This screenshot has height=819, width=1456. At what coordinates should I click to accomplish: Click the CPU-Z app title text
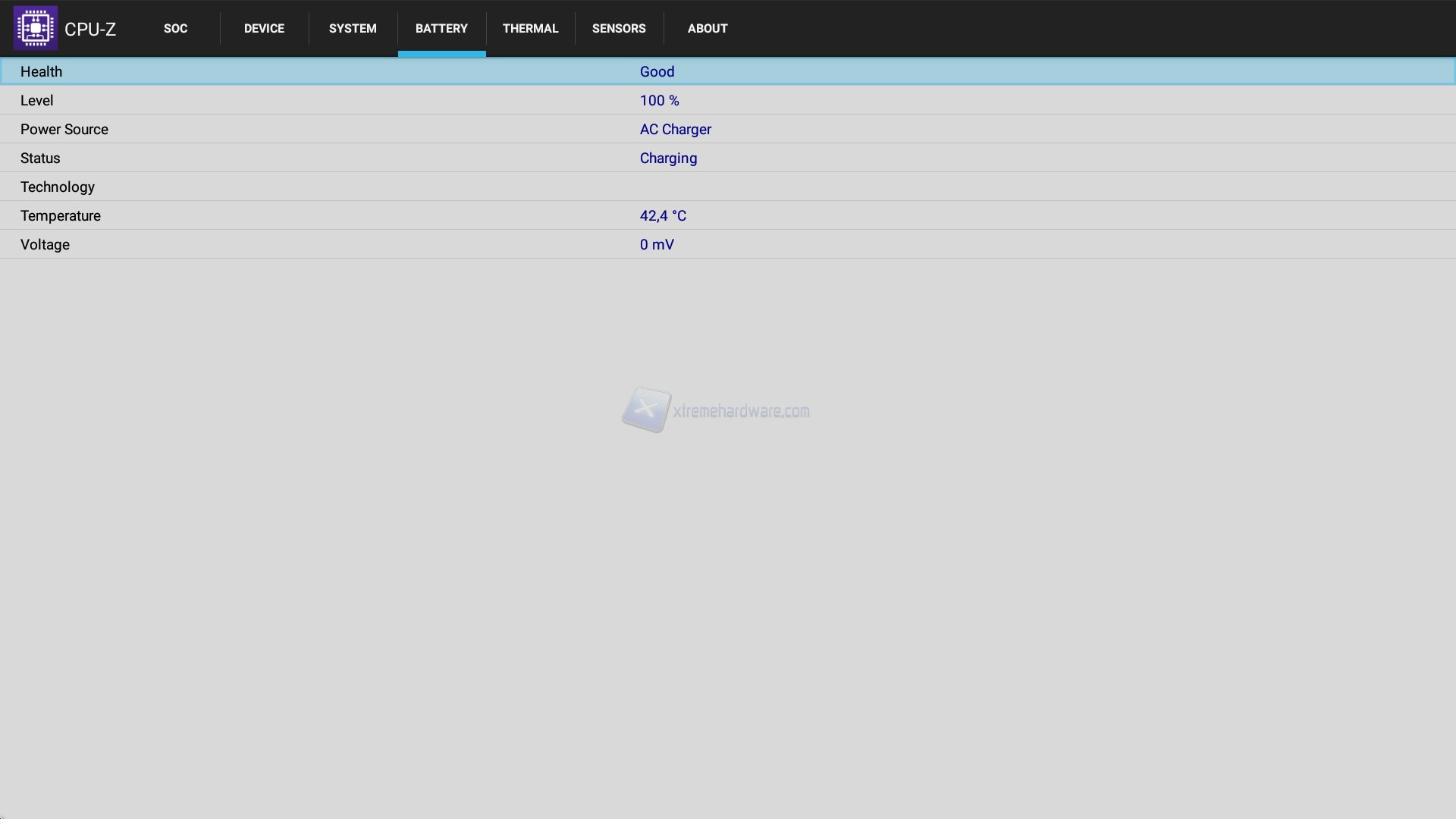coord(90,29)
